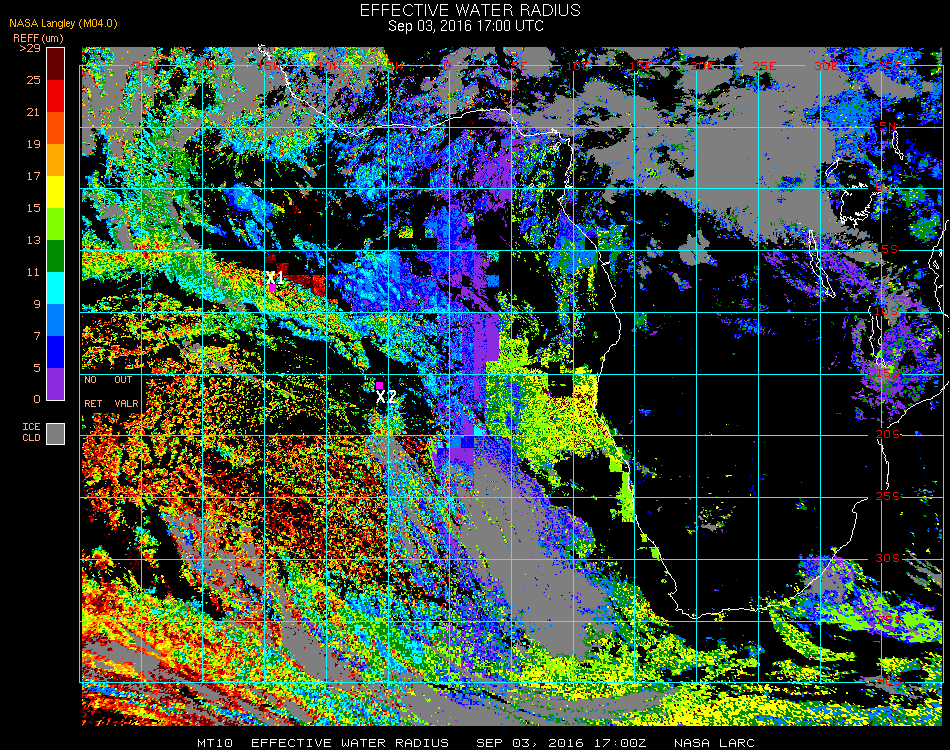Click the legend value 11
Viewport: 950px width, 750px height.
33,273
